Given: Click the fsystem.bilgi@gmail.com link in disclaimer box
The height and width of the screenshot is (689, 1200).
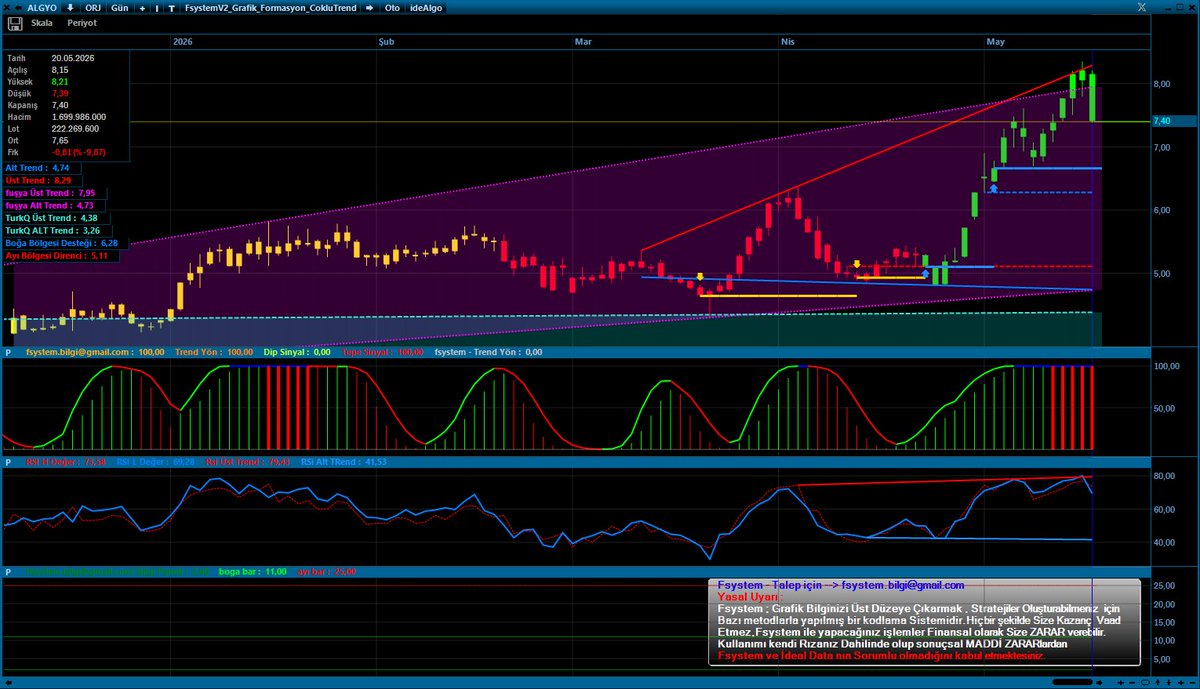Looking at the screenshot, I should (x=902, y=585).
